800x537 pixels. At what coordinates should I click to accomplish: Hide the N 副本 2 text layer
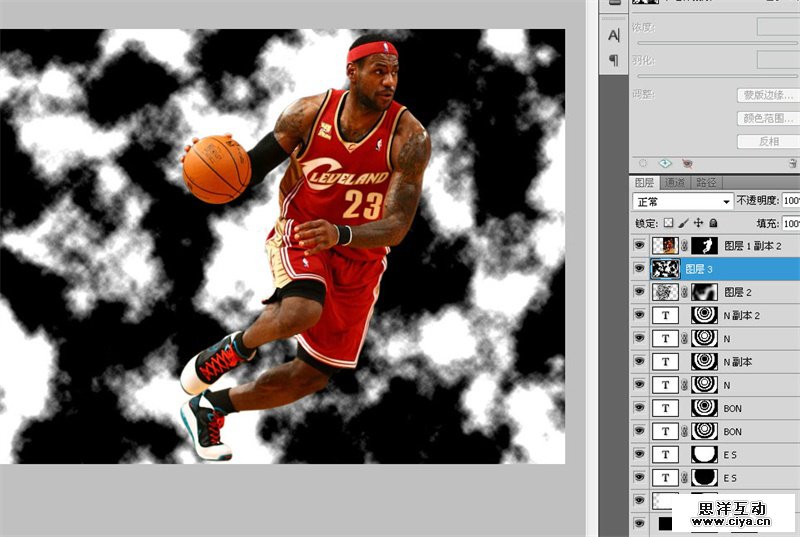click(640, 315)
